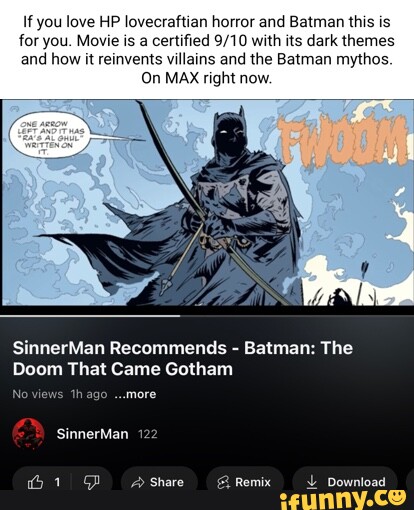This screenshot has width=414, height=510.
Task: Like the video with thumbs up icon
Action: (x=36, y=482)
